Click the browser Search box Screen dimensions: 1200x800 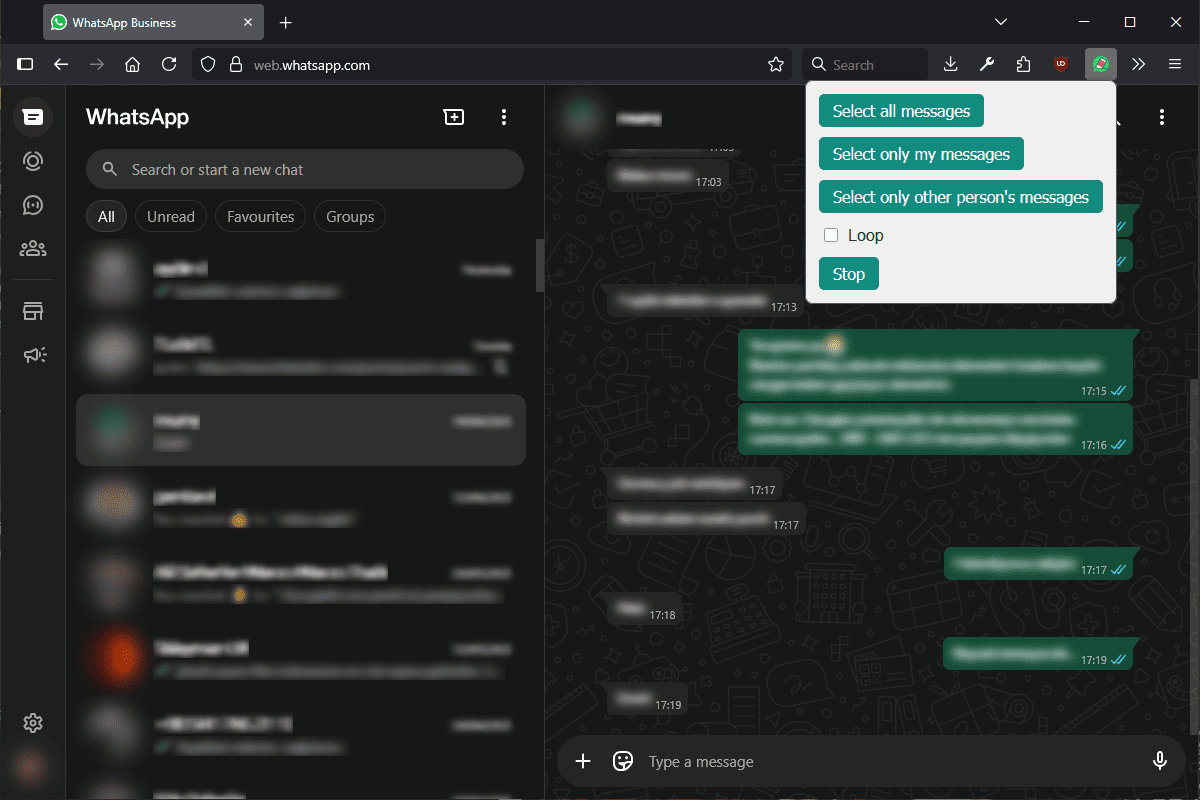pyautogui.click(x=865, y=65)
